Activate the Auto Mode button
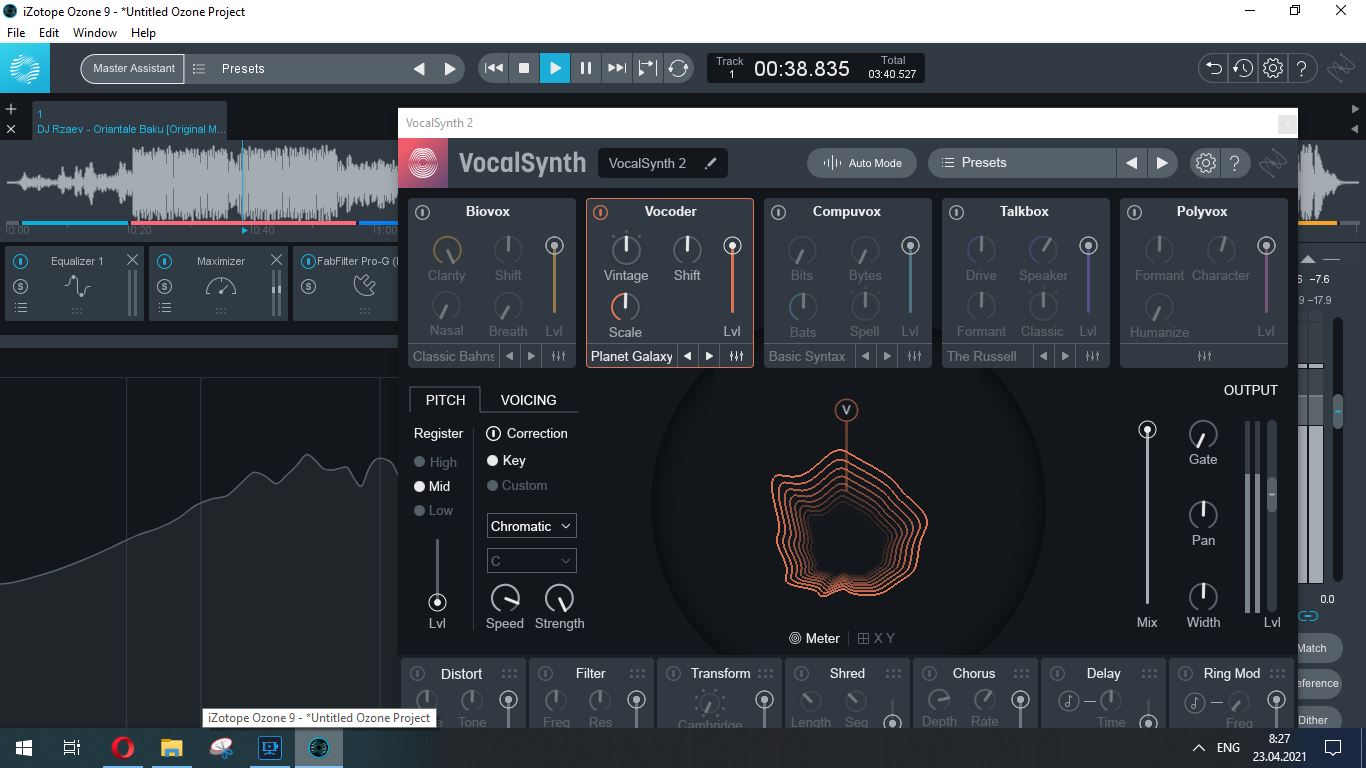Image resolution: width=1366 pixels, height=768 pixels. coord(862,163)
